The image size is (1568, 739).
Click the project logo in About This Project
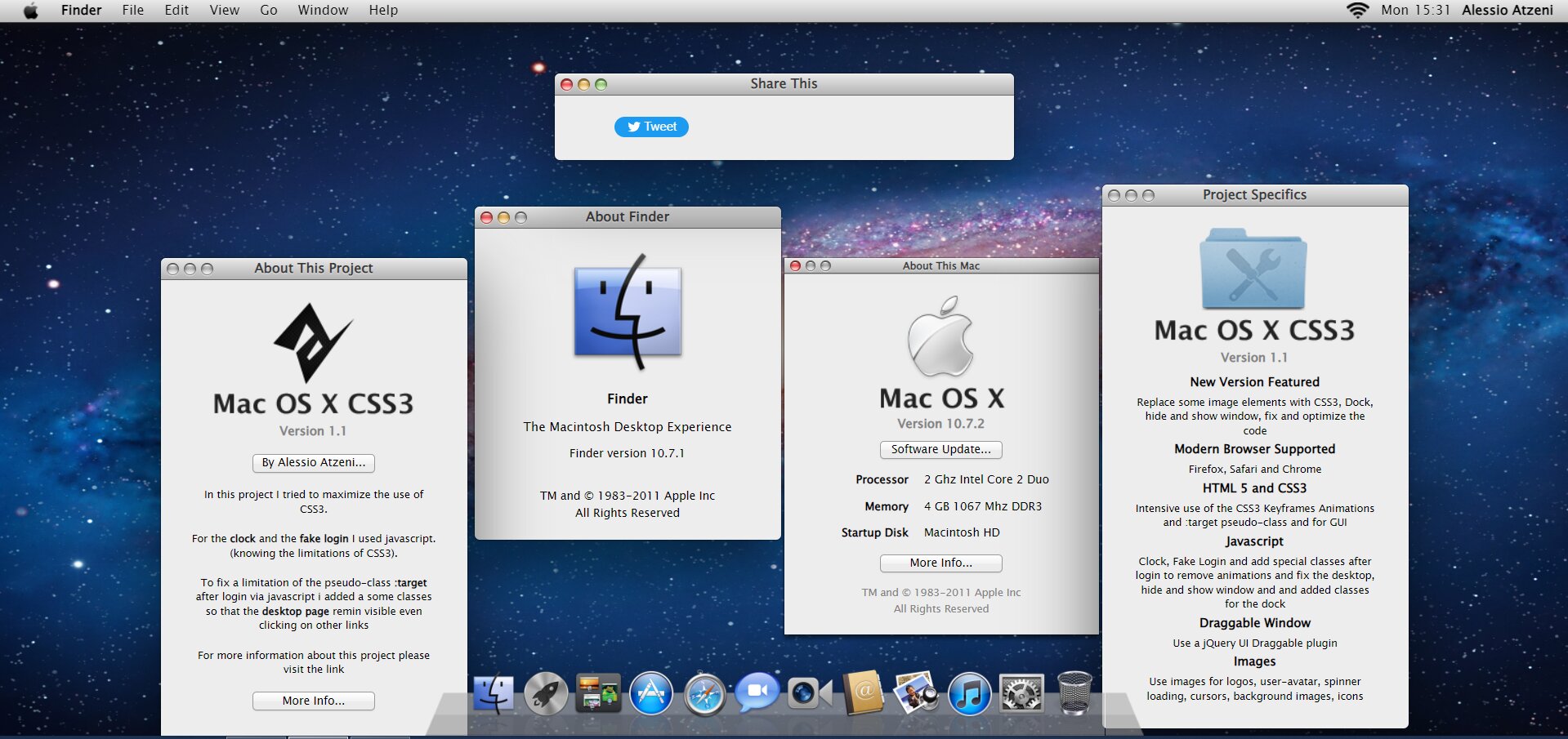313,342
